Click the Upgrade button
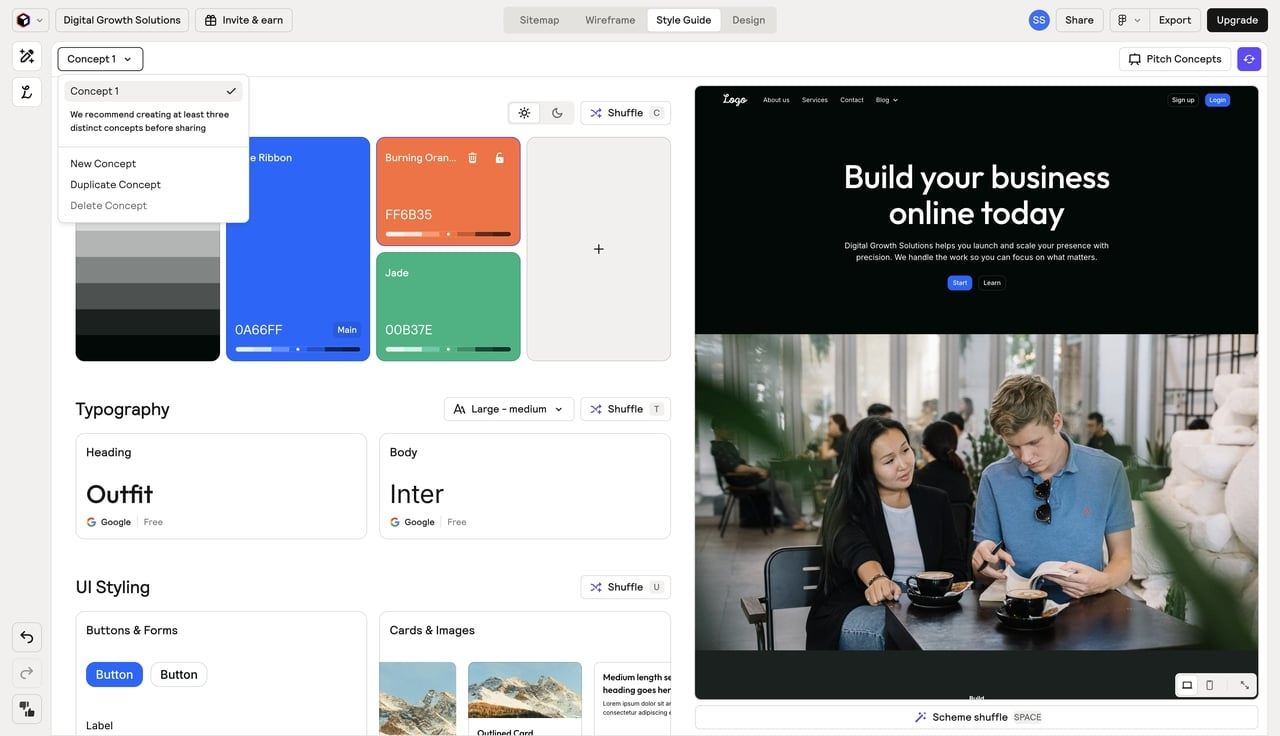Image resolution: width=1280 pixels, height=736 pixels. [1237, 20]
